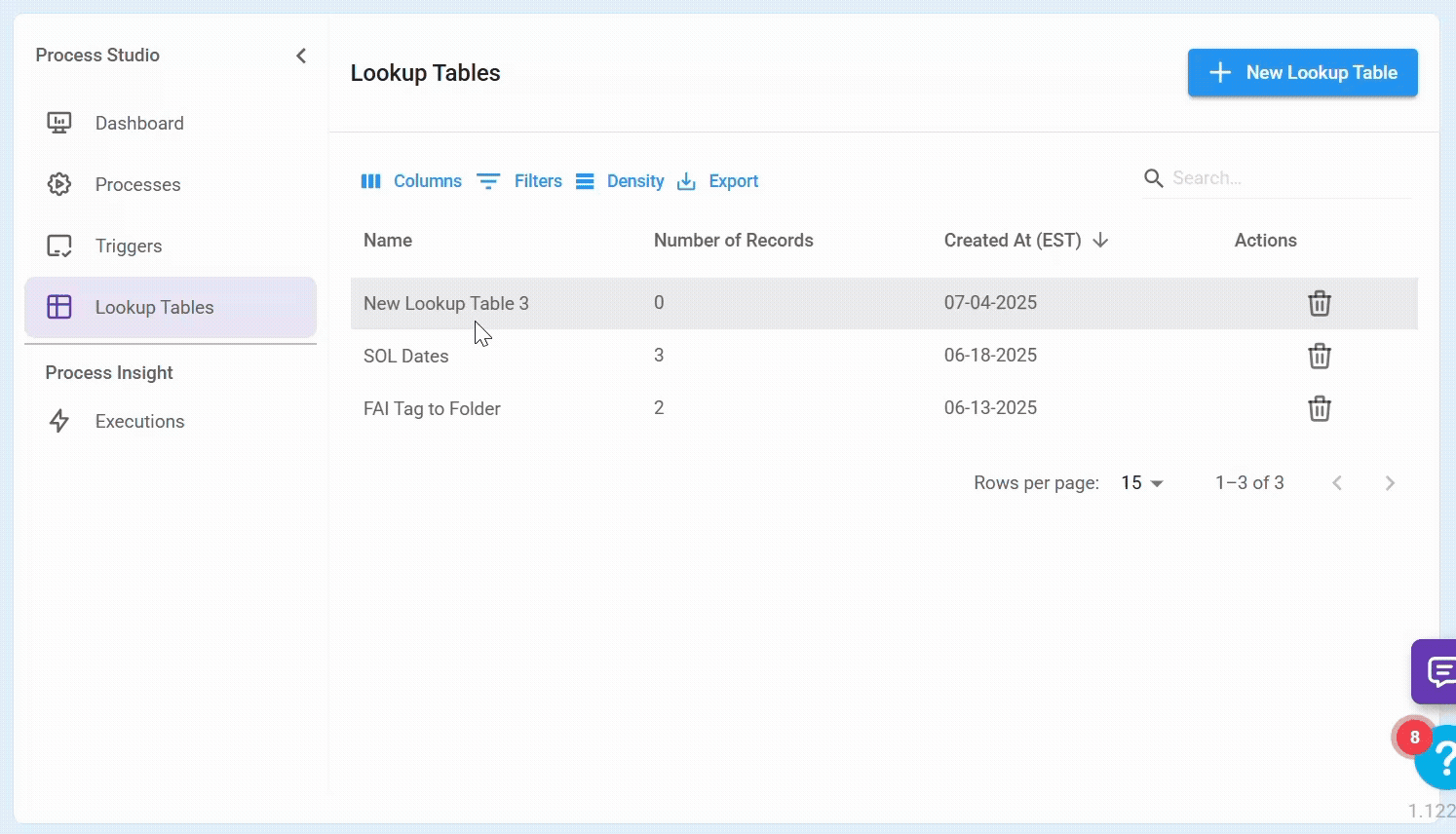
Task: Toggle the Created At sort arrow
Action: [1100, 240]
